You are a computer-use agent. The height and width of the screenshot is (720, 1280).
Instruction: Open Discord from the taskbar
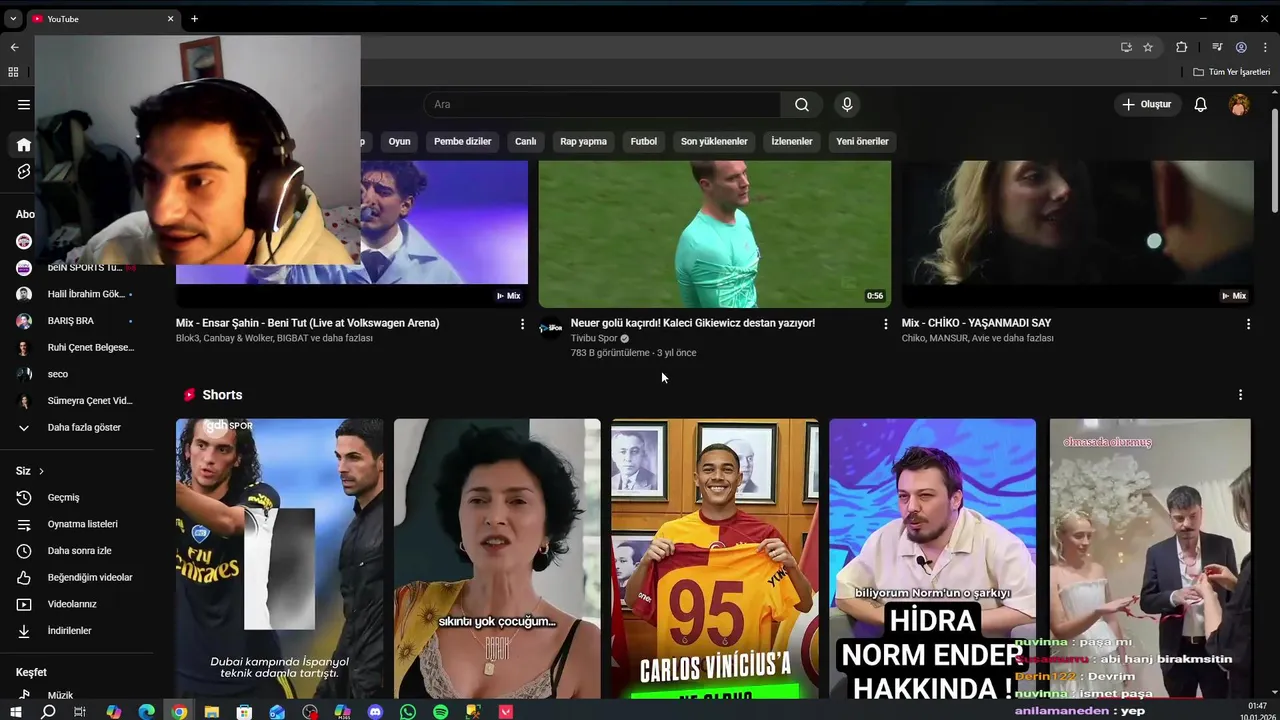point(375,712)
